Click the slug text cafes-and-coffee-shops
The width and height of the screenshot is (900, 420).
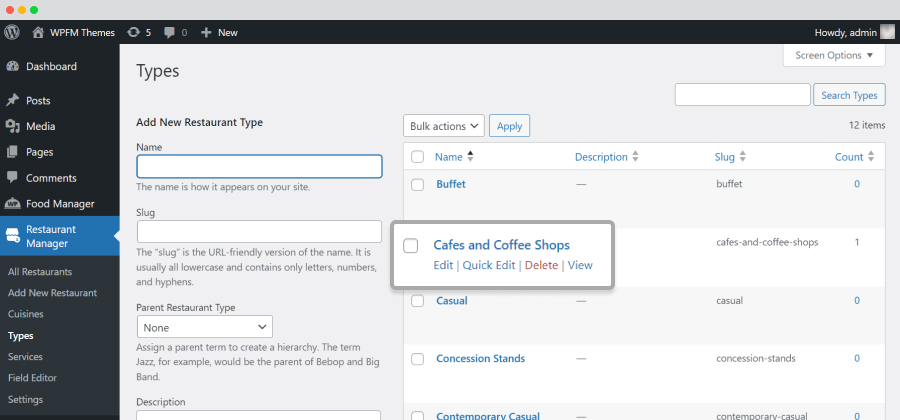[767, 242]
